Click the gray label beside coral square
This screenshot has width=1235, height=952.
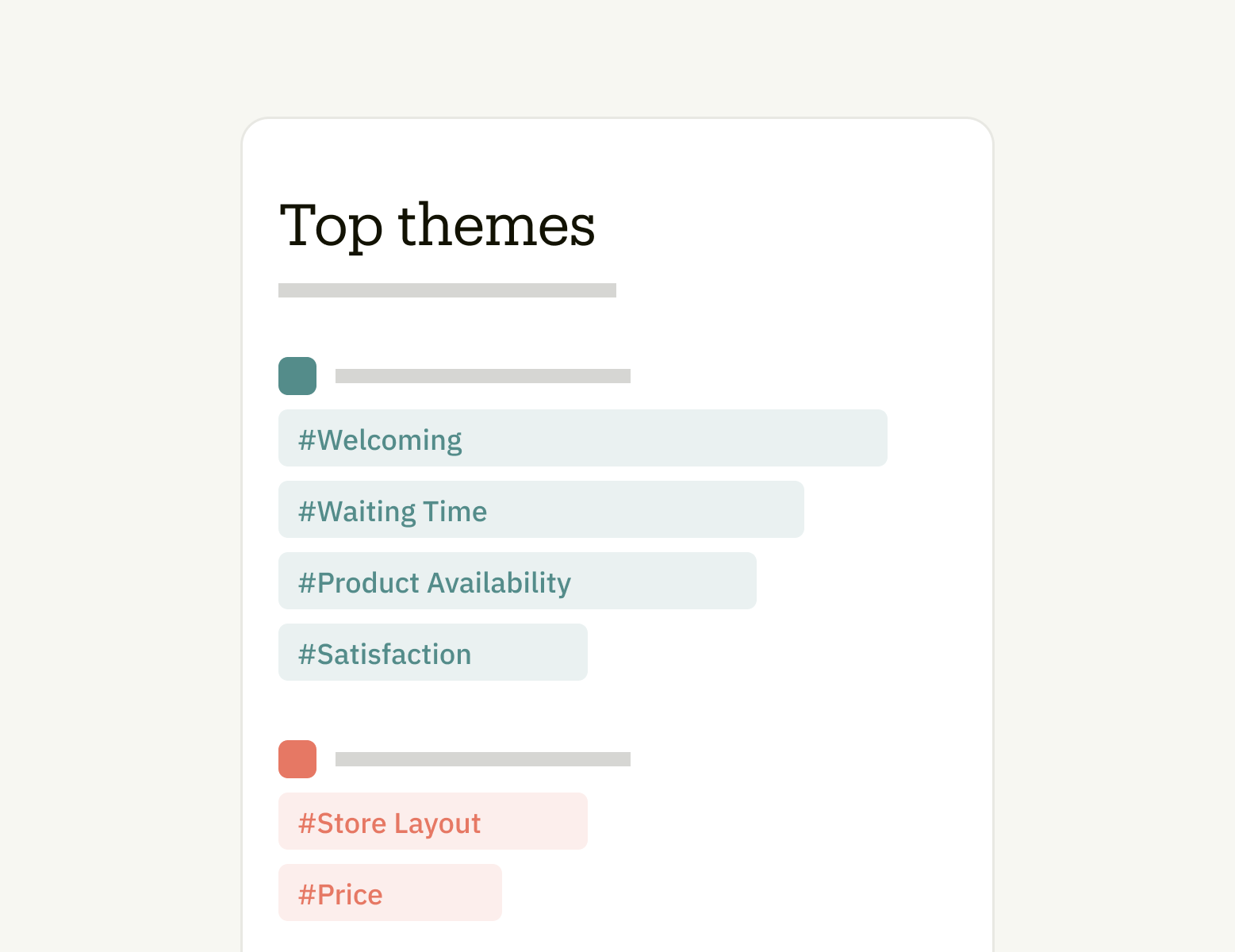(x=483, y=759)
